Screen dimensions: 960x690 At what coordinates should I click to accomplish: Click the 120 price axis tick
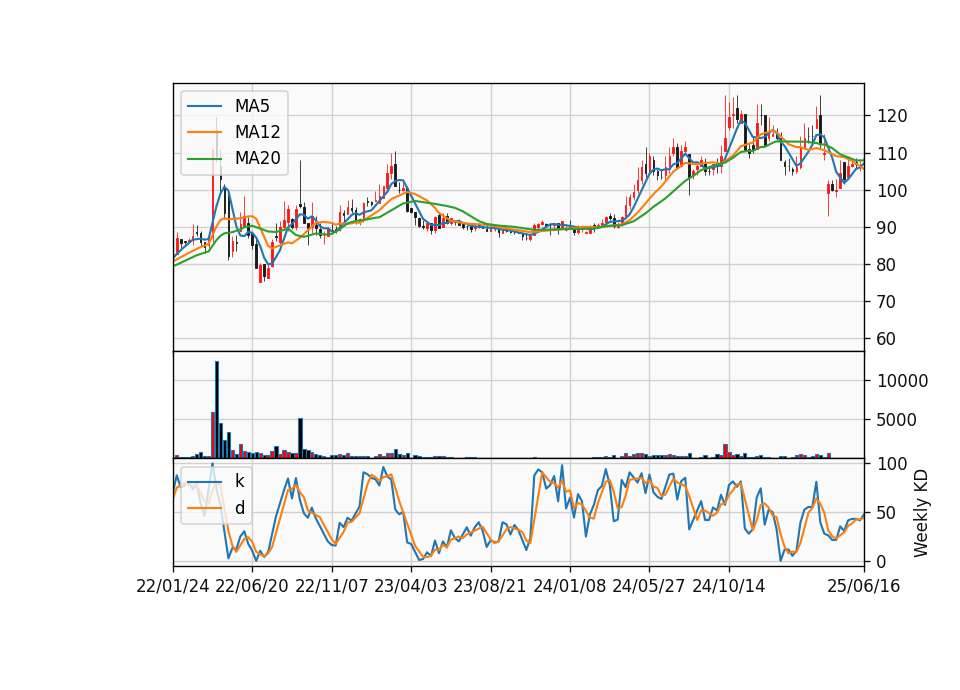pos(892,116)
